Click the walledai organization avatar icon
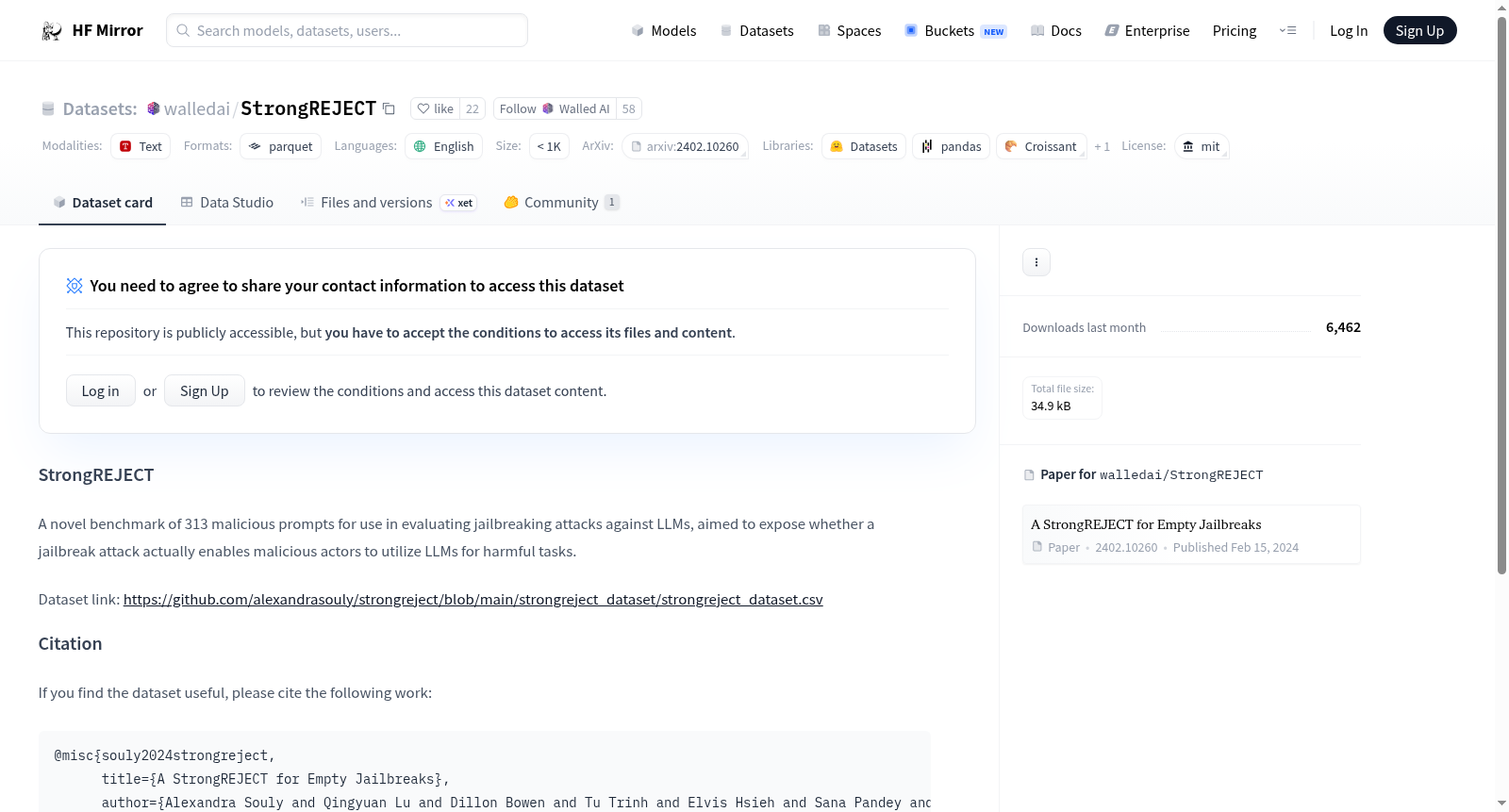This screenshot has height=812, width=1509. click(x=154, y=108)
